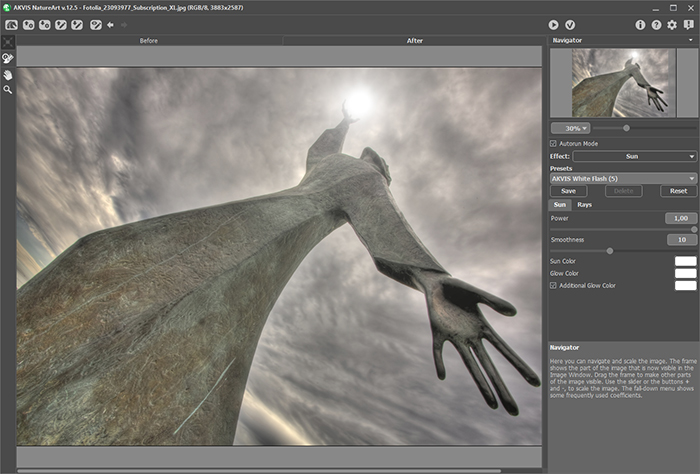Image resolution: width=700 pixels, height=474 pixels.
Task: Open Preferences with the gear icon
Action: click(672, 24)
